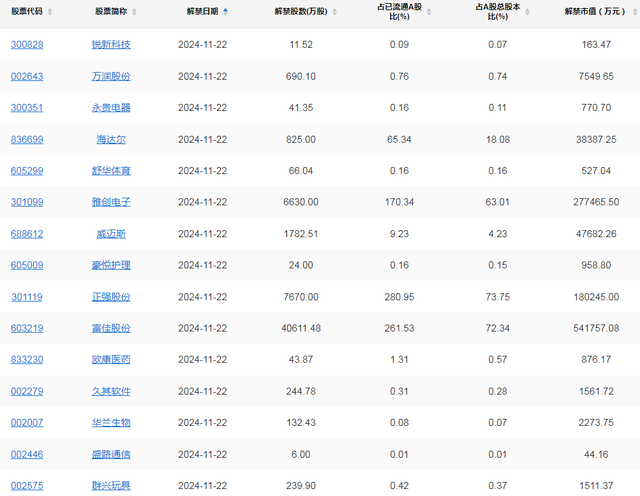Image resolution: width=640 pixels, height=496 pixels.
Task: Open 舒华体育 stock name link
Action: (111, 171)
